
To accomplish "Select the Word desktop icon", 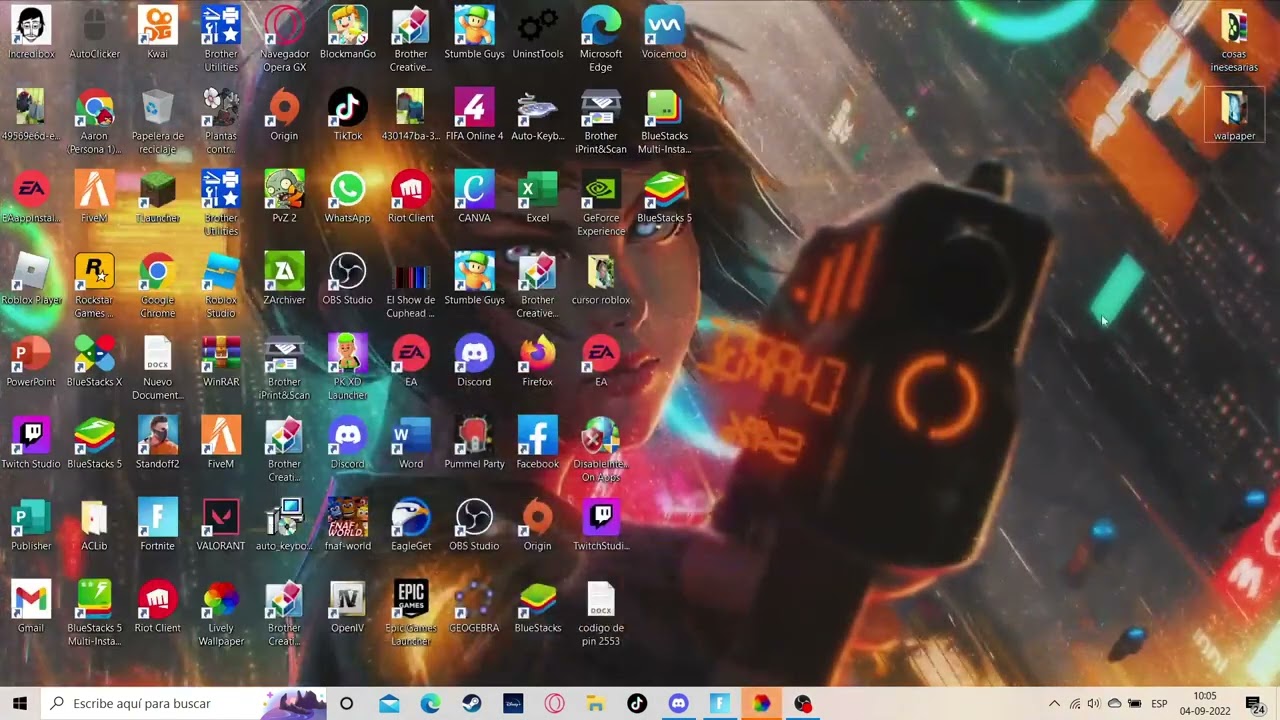I will pos(410,443).
